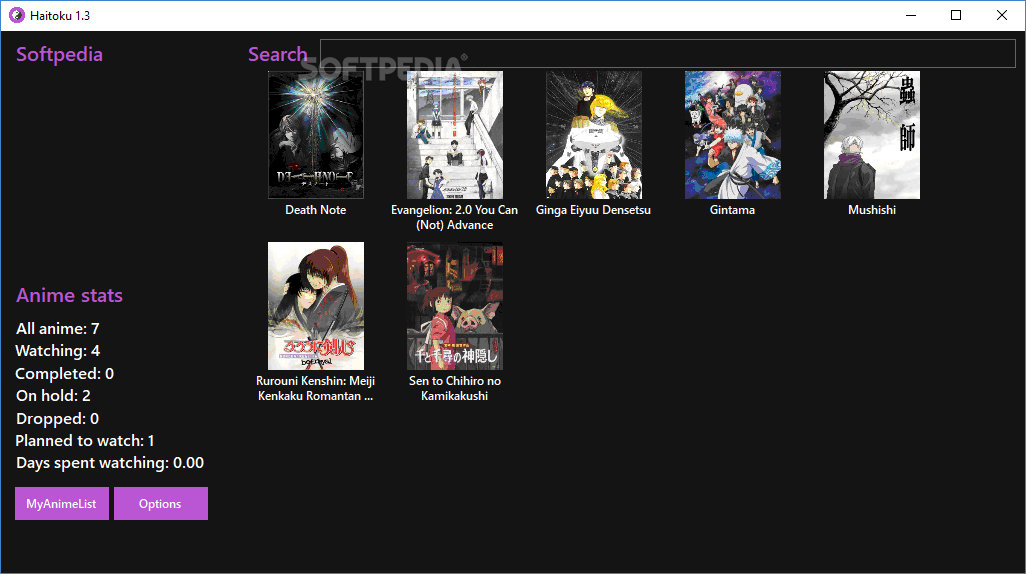Click the "On hold: 2" stat
The width and height of the screenshot is (1026, 574).
pyautogui.click(x=54, y=396)
